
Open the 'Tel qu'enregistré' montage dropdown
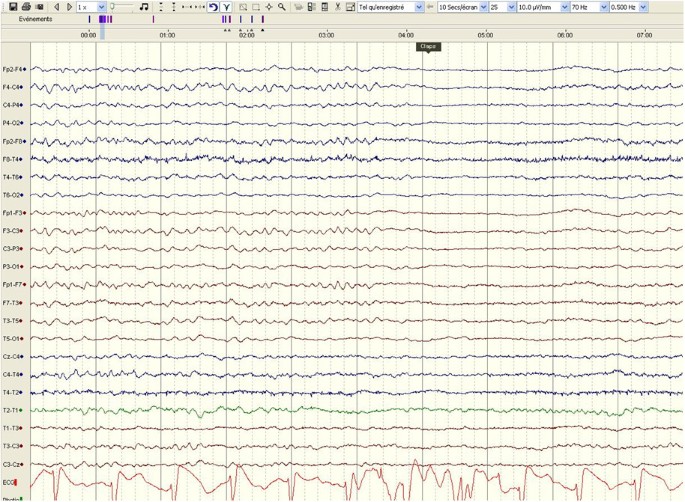[x=391, y=7]
